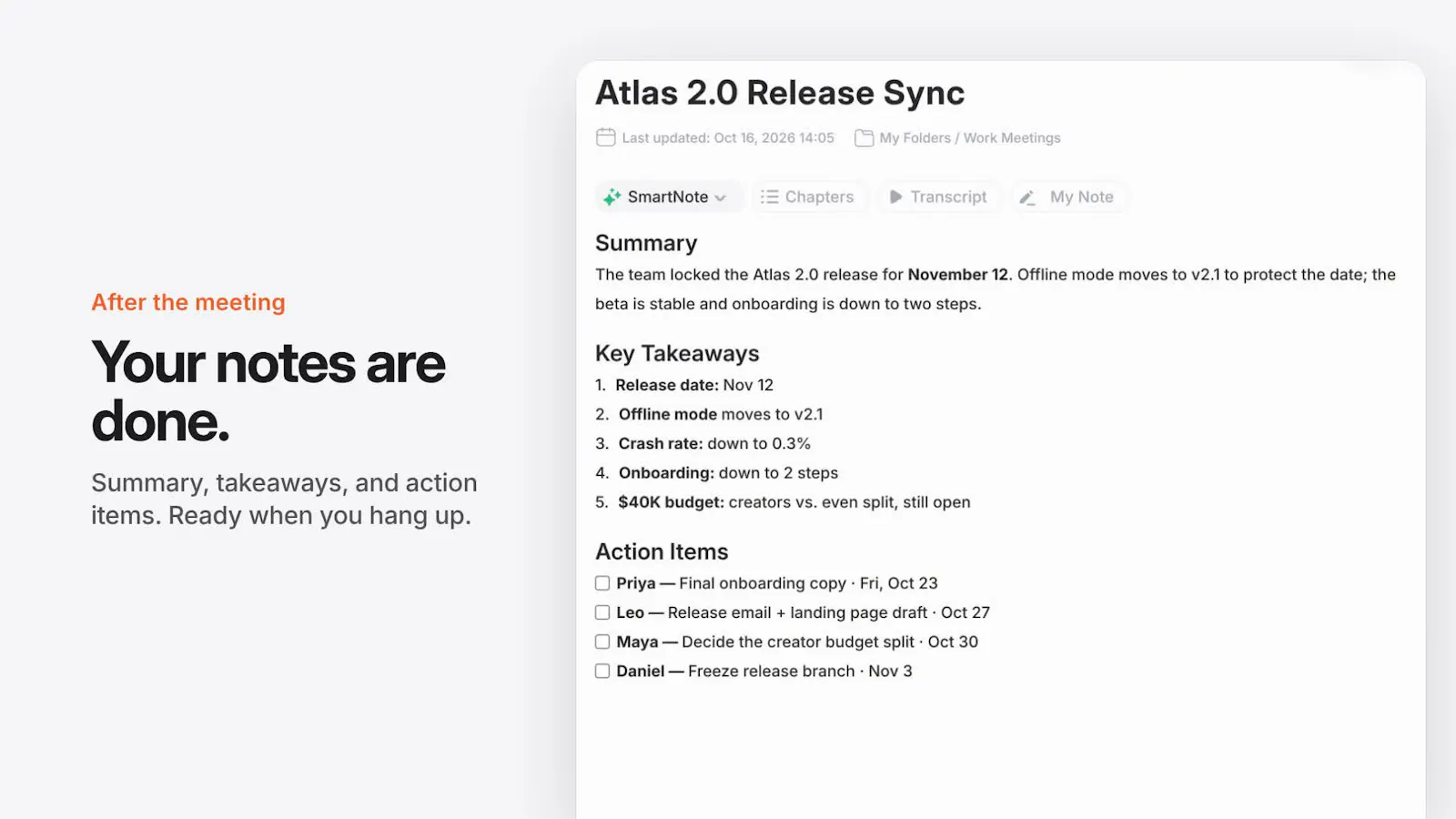Select the My Note tab

[1069, 197]
